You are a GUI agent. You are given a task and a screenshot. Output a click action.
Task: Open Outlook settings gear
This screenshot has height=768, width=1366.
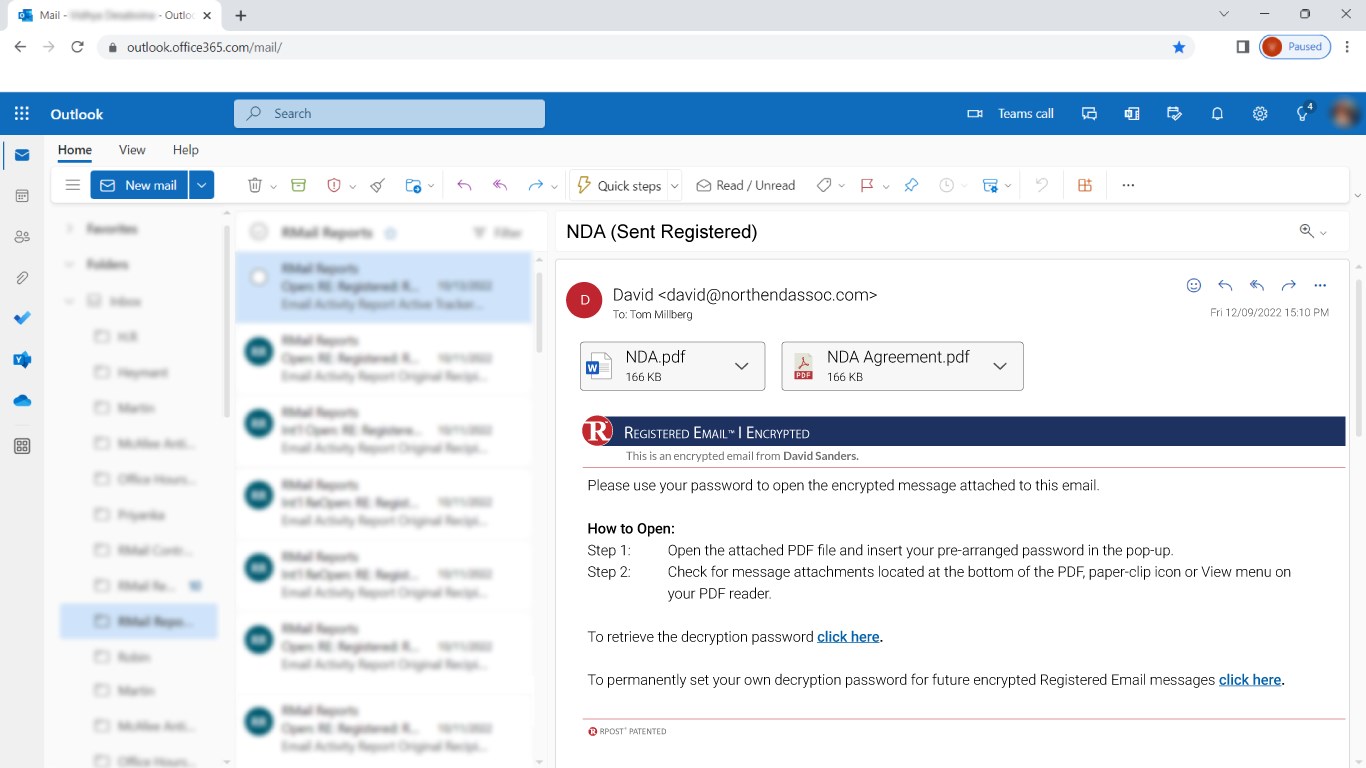(1260, 114)
